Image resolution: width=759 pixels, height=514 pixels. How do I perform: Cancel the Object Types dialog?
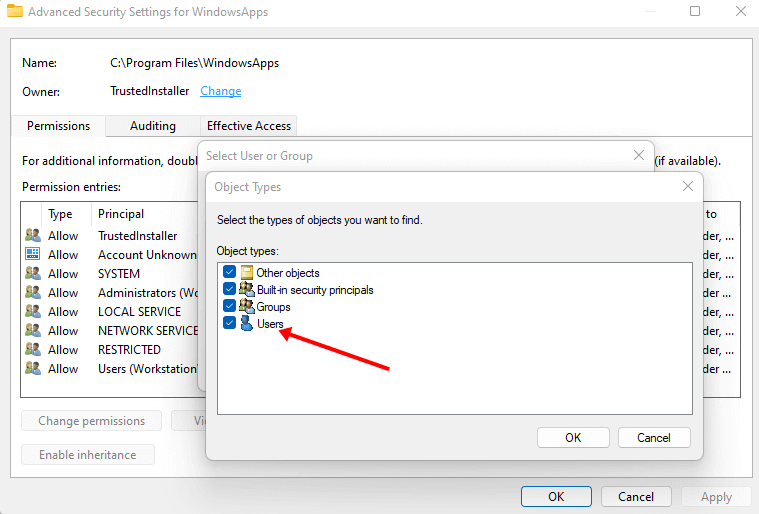pyautogui.click(x=654, y=438)
